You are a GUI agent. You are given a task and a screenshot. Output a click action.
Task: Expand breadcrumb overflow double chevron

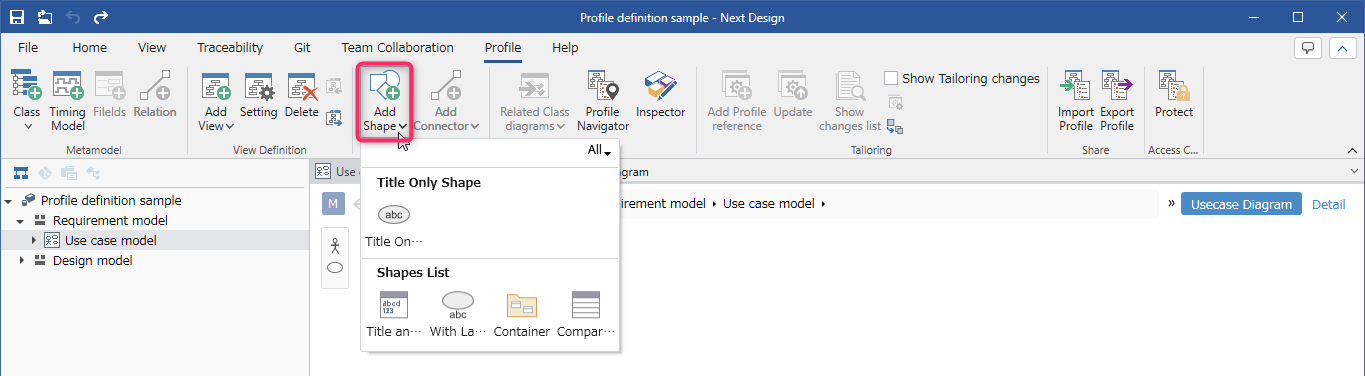(1170, 204)
